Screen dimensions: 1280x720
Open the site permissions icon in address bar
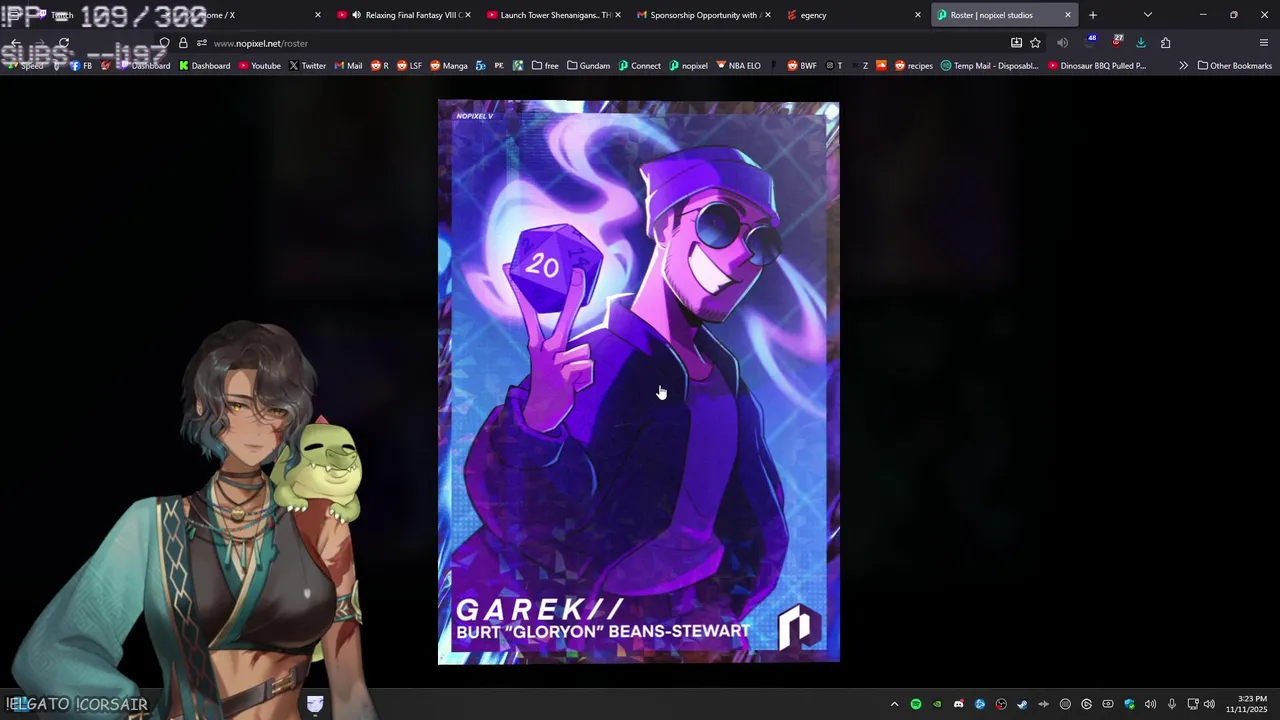pos(202,43)
